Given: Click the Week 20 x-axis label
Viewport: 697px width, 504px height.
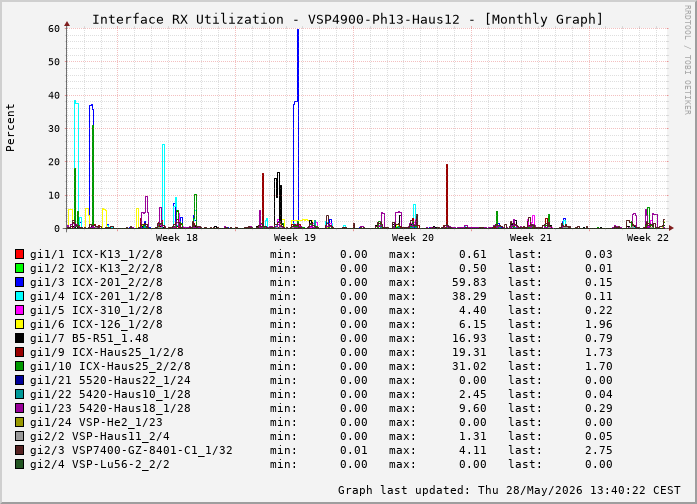Looking at the screenshot, I should (413, 238).
